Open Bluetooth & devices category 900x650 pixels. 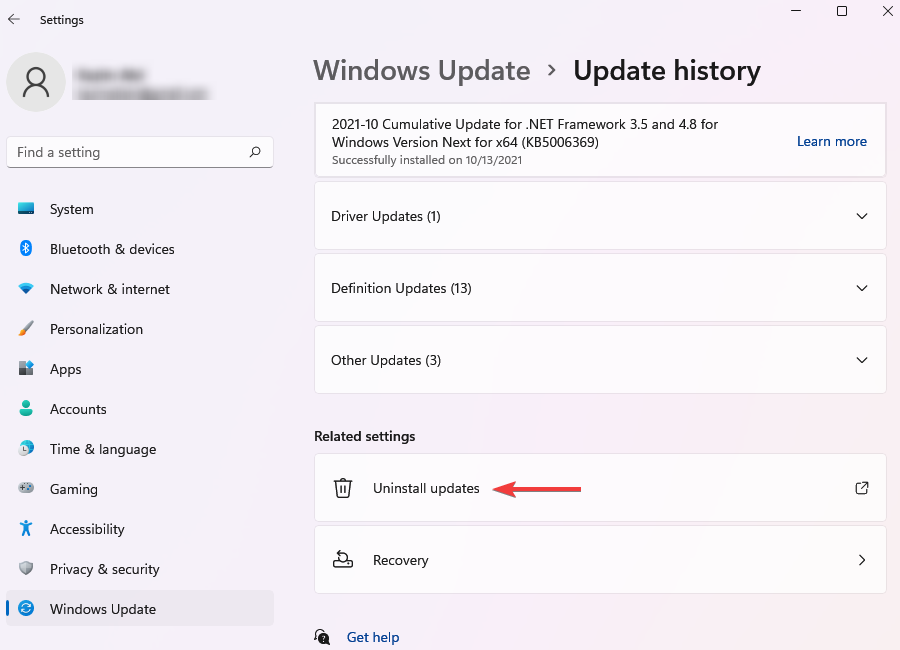139,249
